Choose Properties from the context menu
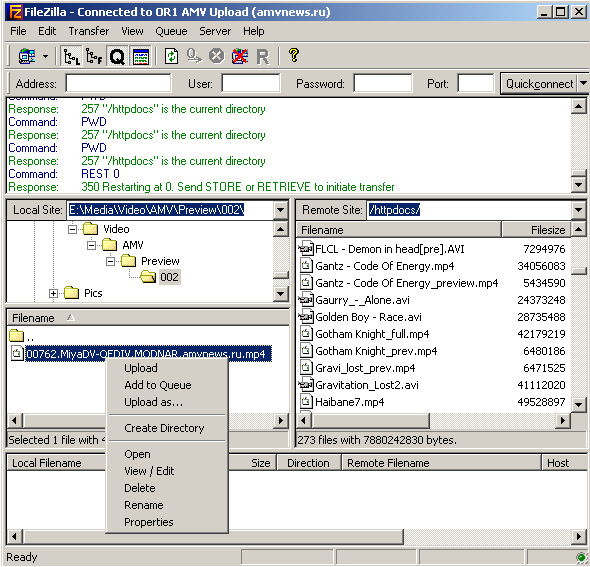Image resolution: width=590 pixels, height=567 pixels. point(149,522)
